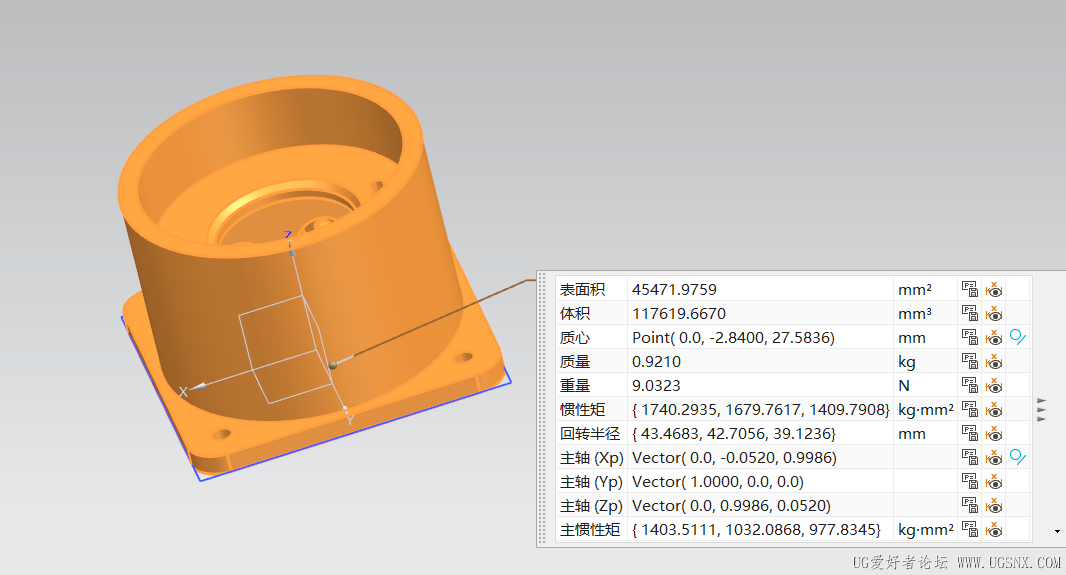Select the 主轴 (Zp) label cell
This screenshot has height=575, width=1066.
pyautogui.click(x=591, y=506)
